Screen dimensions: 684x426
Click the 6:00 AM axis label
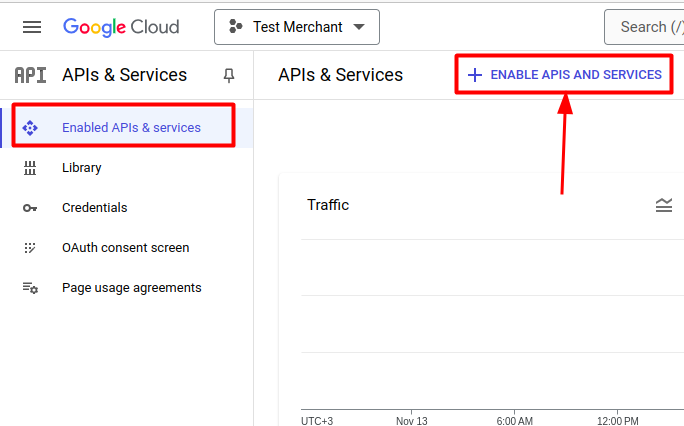click(x=514, y=421)
